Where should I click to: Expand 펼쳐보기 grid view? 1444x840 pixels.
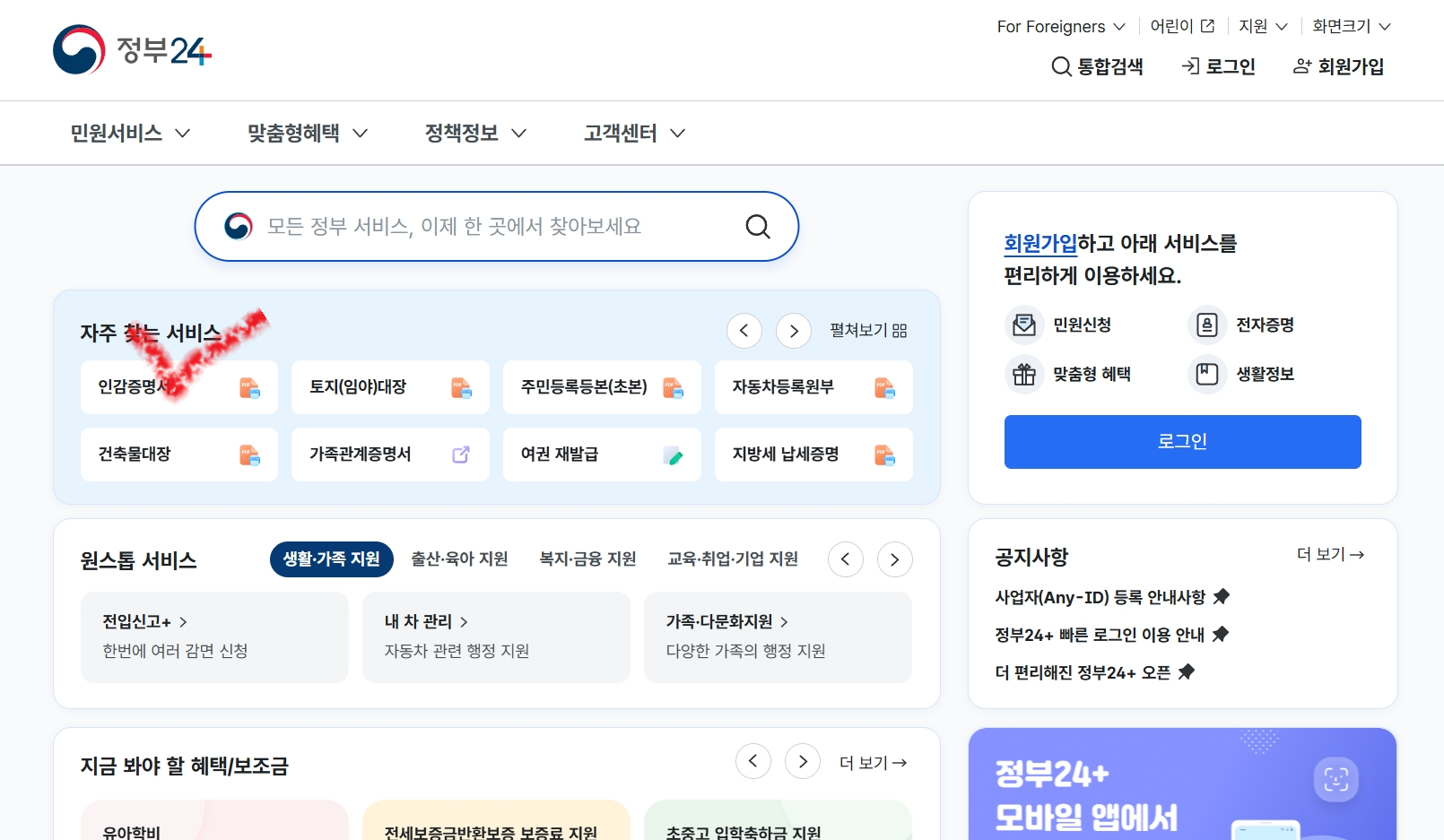(868, 331)
